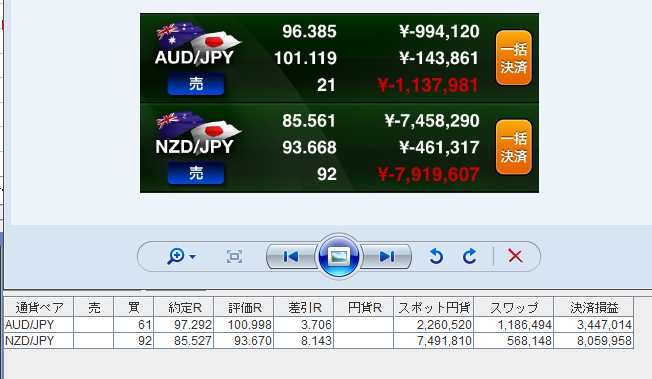This screenshot has height=379, width=652.
Task: Select the 通貨ペア column header
Action: [x=39, y=307]
